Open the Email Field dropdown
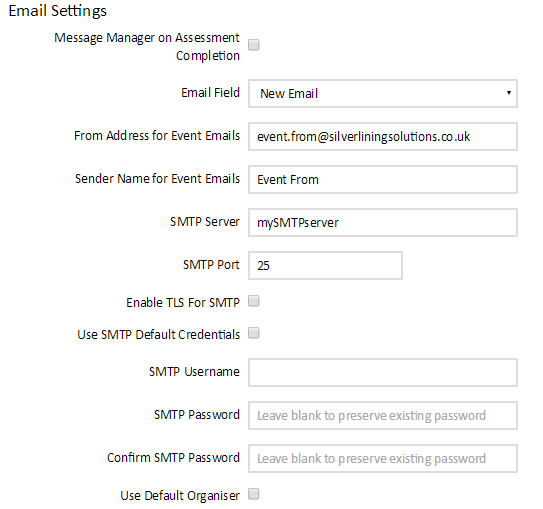This screenshot has height=509, width=543. [x=383, y=93]
